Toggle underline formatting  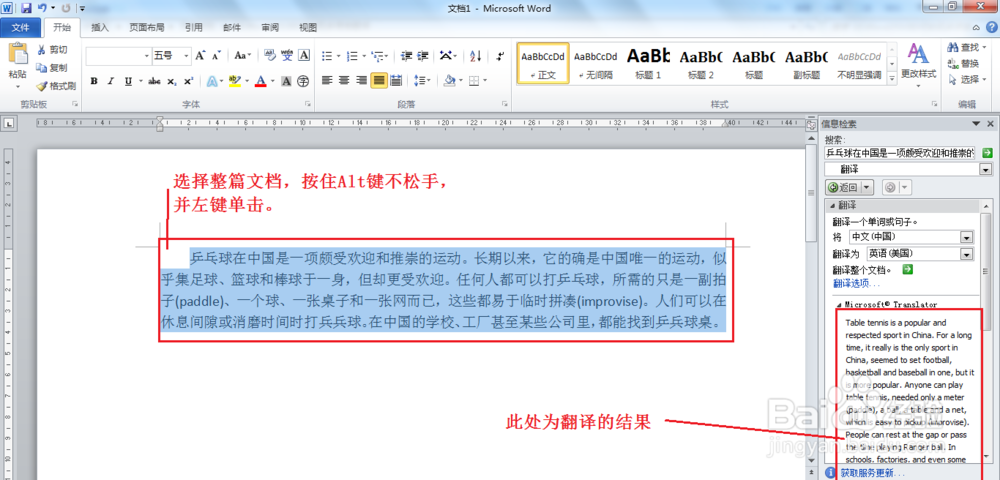(127, 81)
